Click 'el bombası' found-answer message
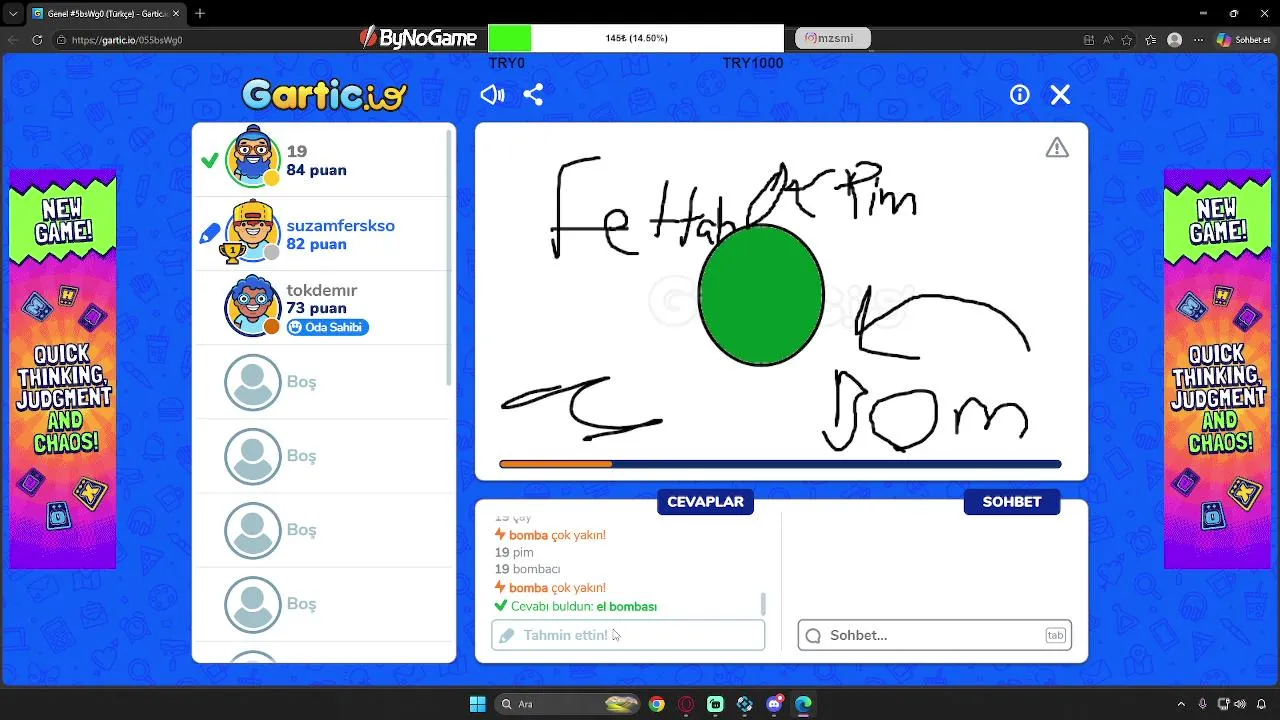The image size is (1280, 720). [x=576, y=606]
